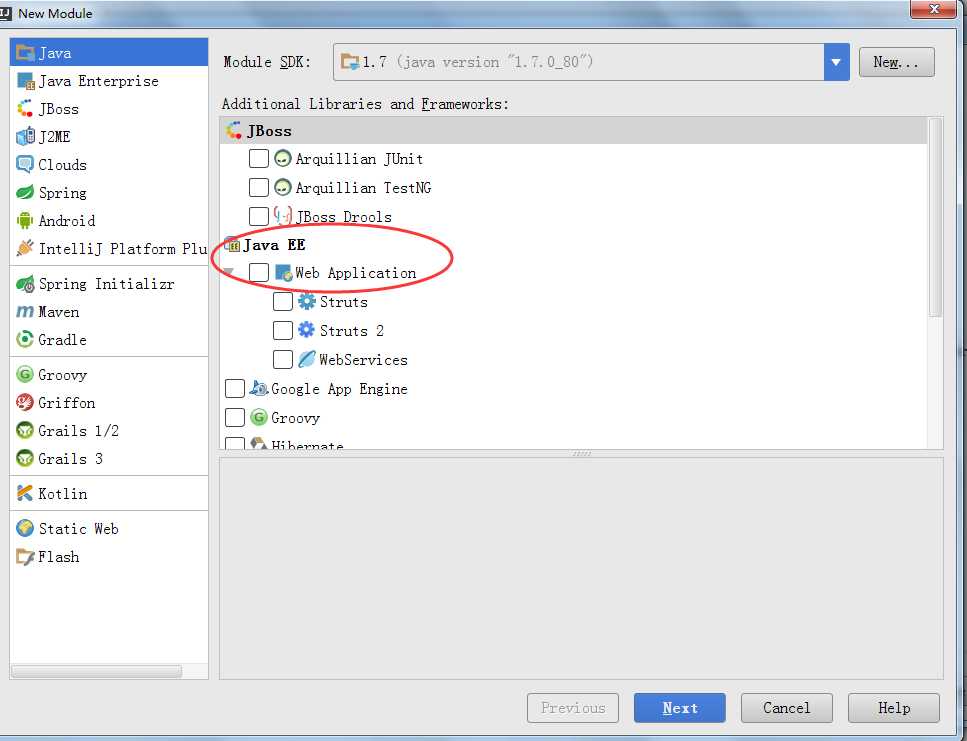Select Android module type
This screenshot has height=741, width=967.
pos(109,220)
